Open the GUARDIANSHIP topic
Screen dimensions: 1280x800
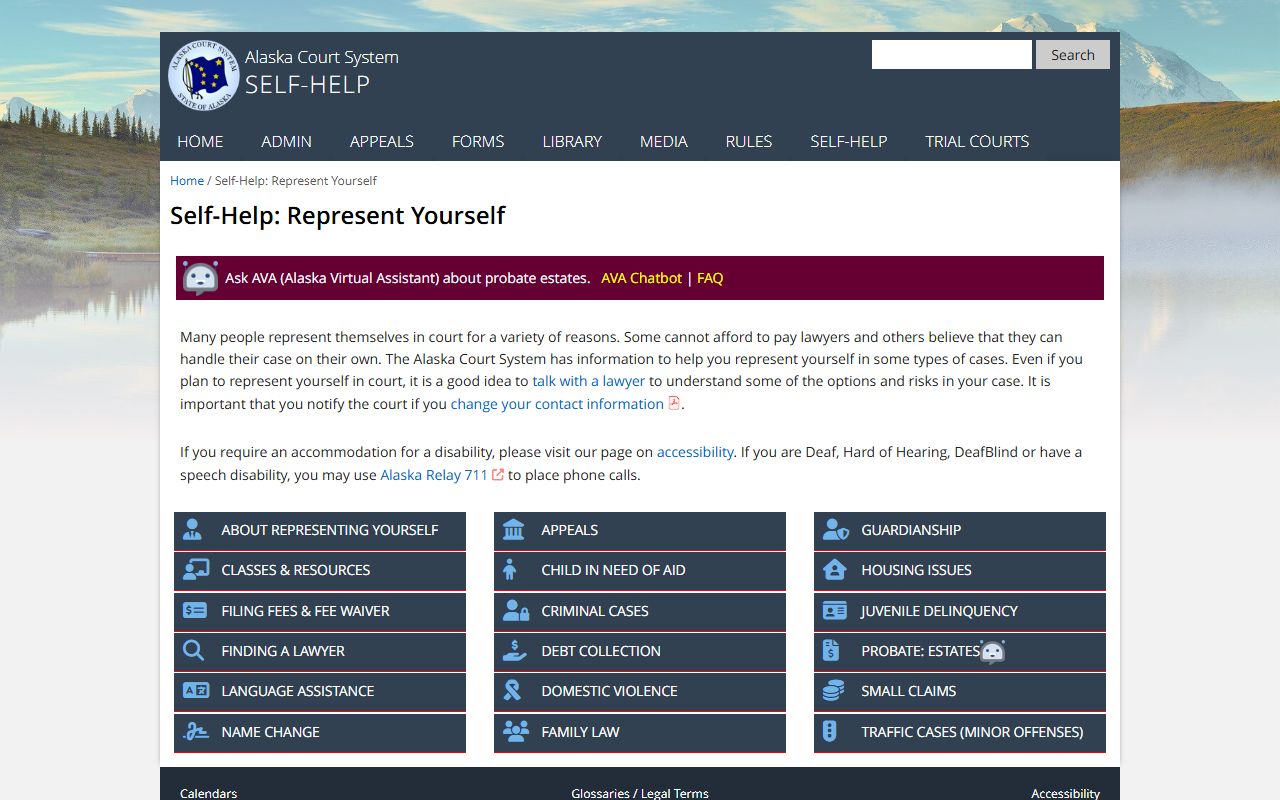coord(960,531)
